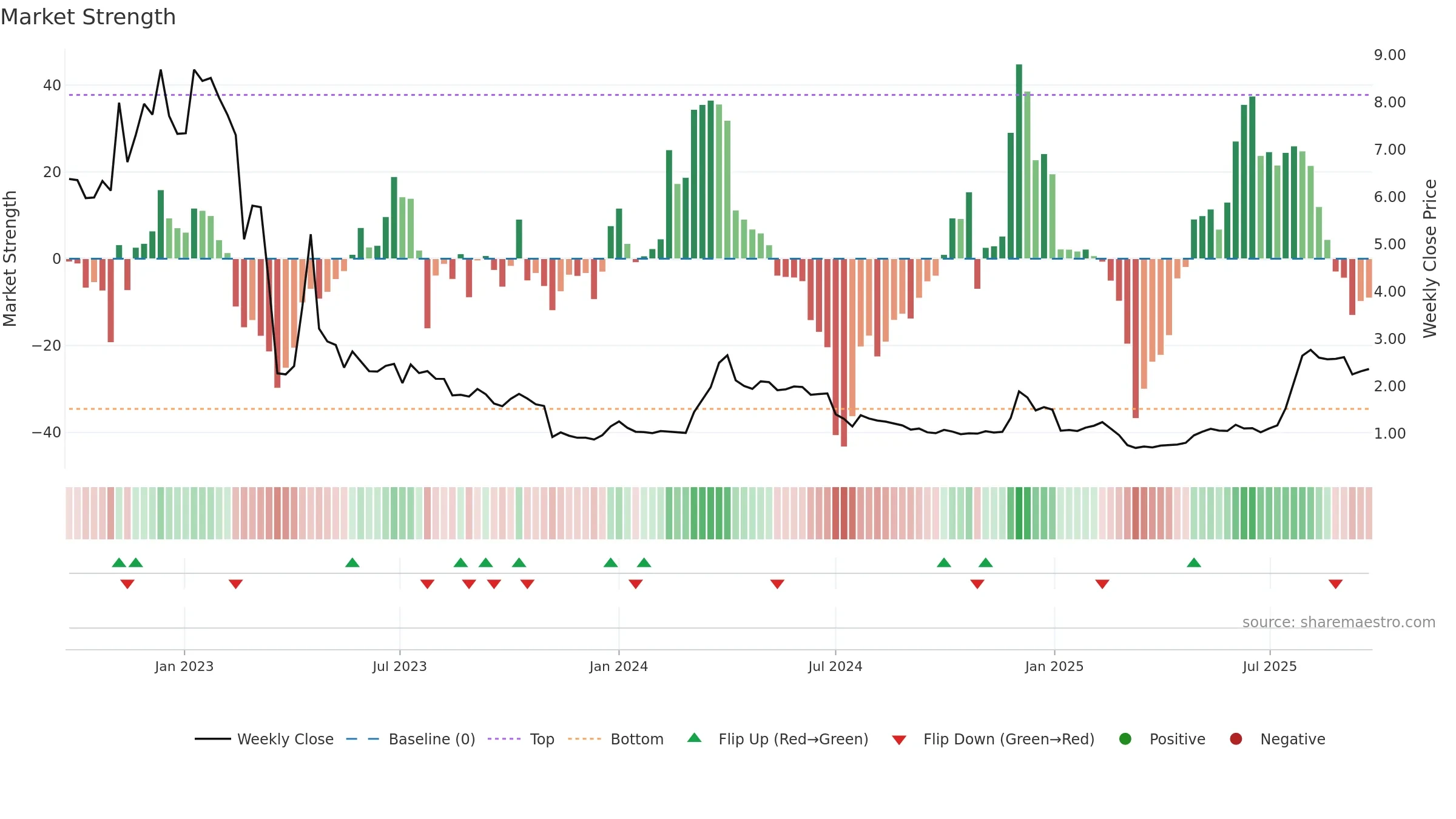1456x819 pixels.
Task: Click the Weekly Close Price axis title
Action: point(1431,258)
